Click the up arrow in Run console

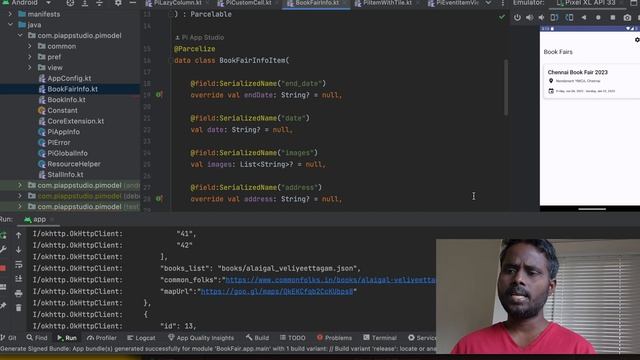[x=18, y=235]
